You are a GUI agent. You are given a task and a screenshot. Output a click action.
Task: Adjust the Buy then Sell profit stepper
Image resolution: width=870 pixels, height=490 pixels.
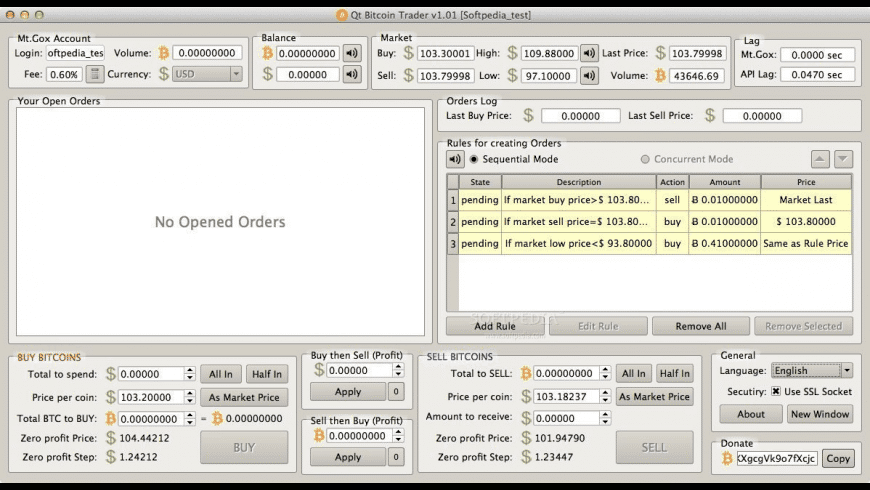398,370
